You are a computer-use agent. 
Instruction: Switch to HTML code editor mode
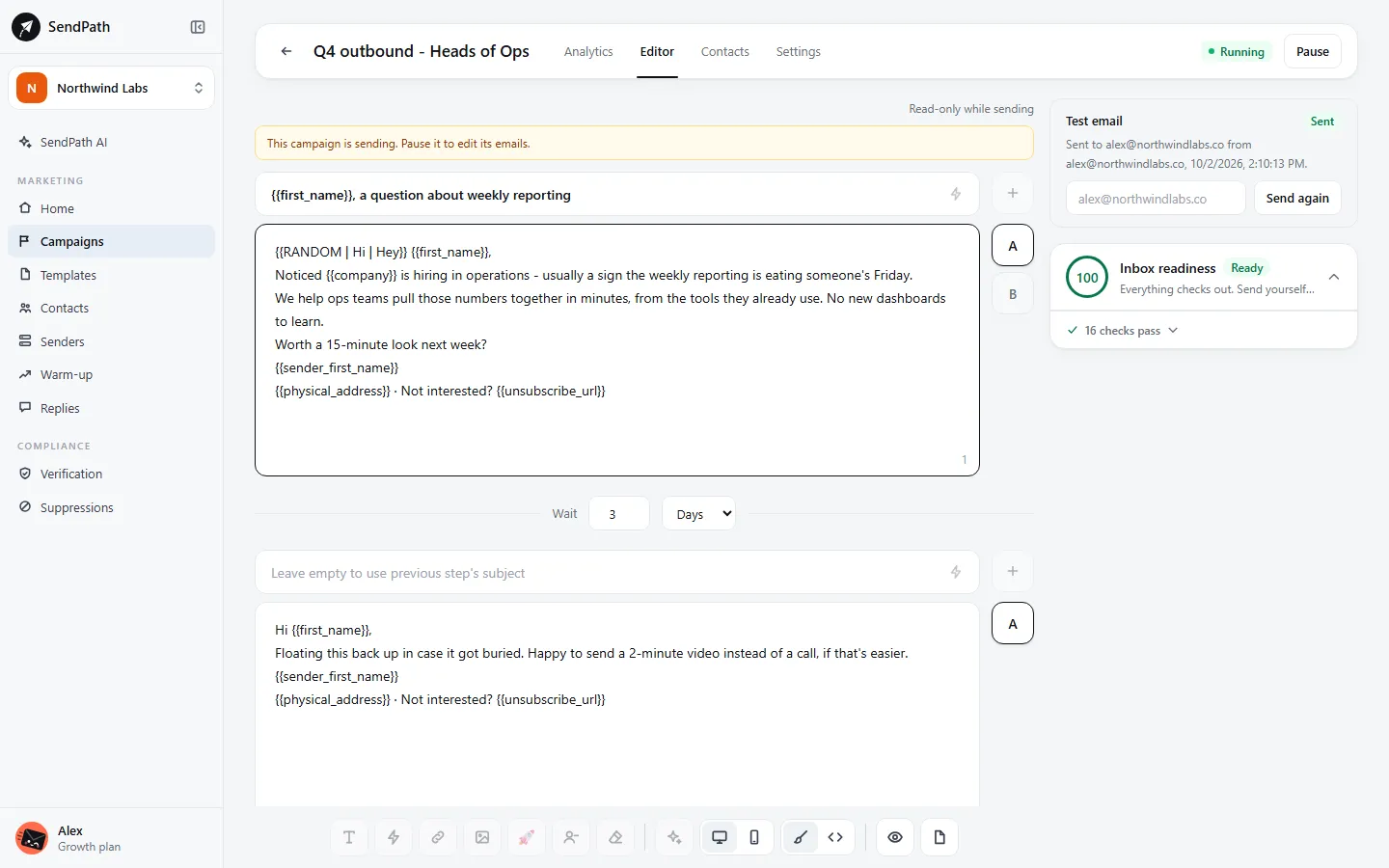(x=835, y=837)
